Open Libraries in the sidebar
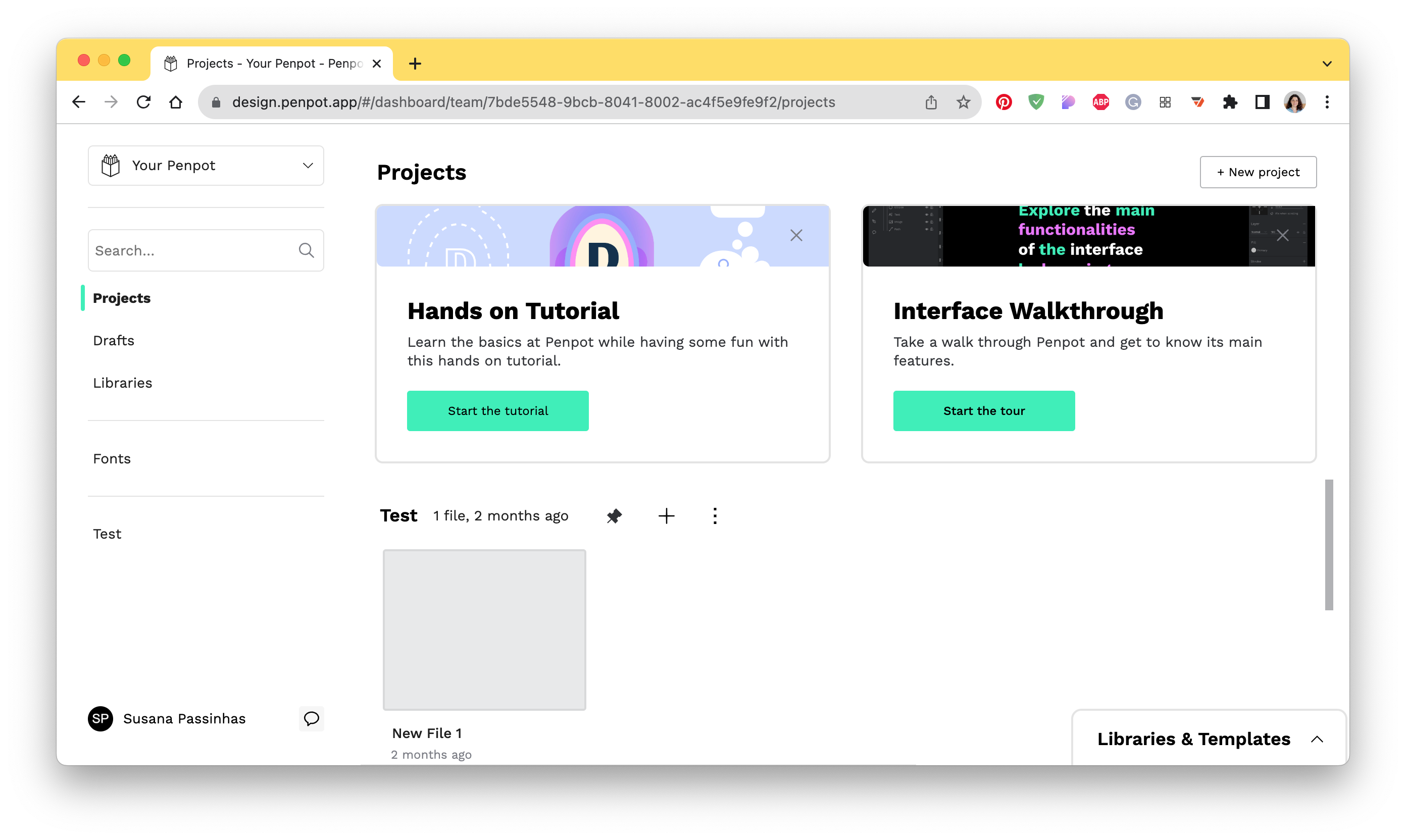Viewport: 1406px width, 840px height. click(122, 383)
